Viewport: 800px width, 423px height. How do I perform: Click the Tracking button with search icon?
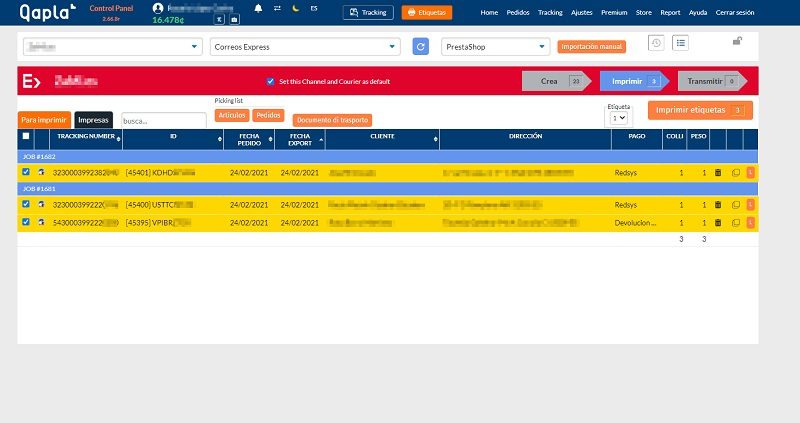pyautogui.click(x=368, y=12)
